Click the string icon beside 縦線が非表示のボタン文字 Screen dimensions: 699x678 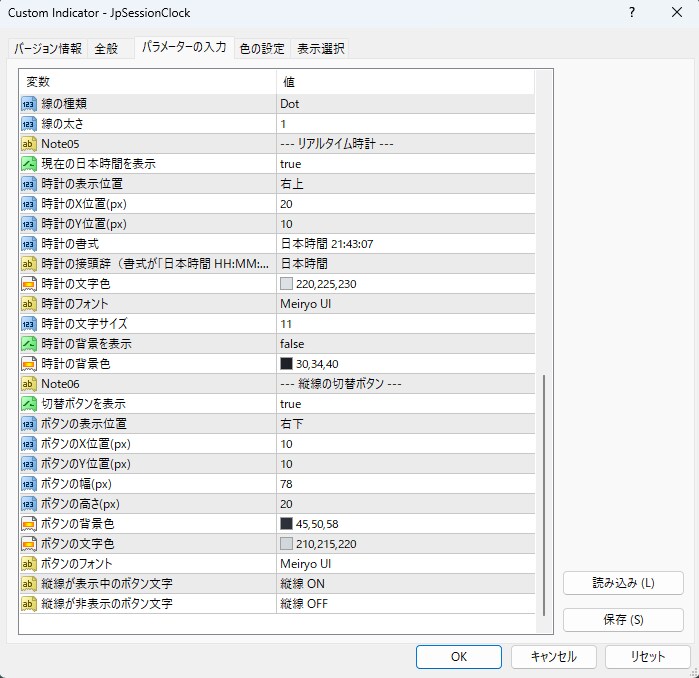[x=29, y=604]
